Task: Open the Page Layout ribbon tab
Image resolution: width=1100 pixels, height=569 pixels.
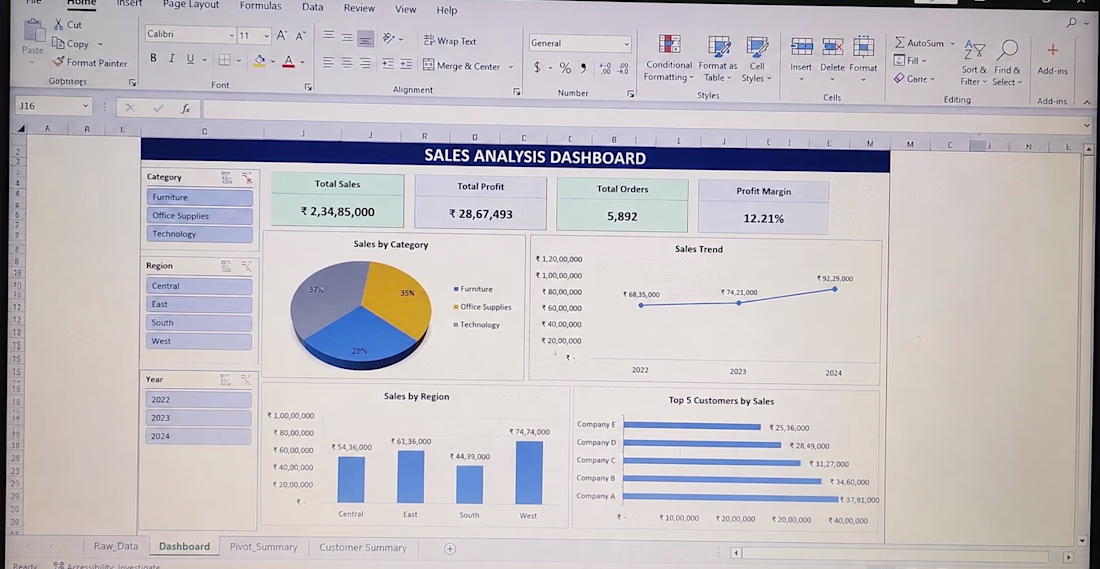Action: tap(191, 5)
